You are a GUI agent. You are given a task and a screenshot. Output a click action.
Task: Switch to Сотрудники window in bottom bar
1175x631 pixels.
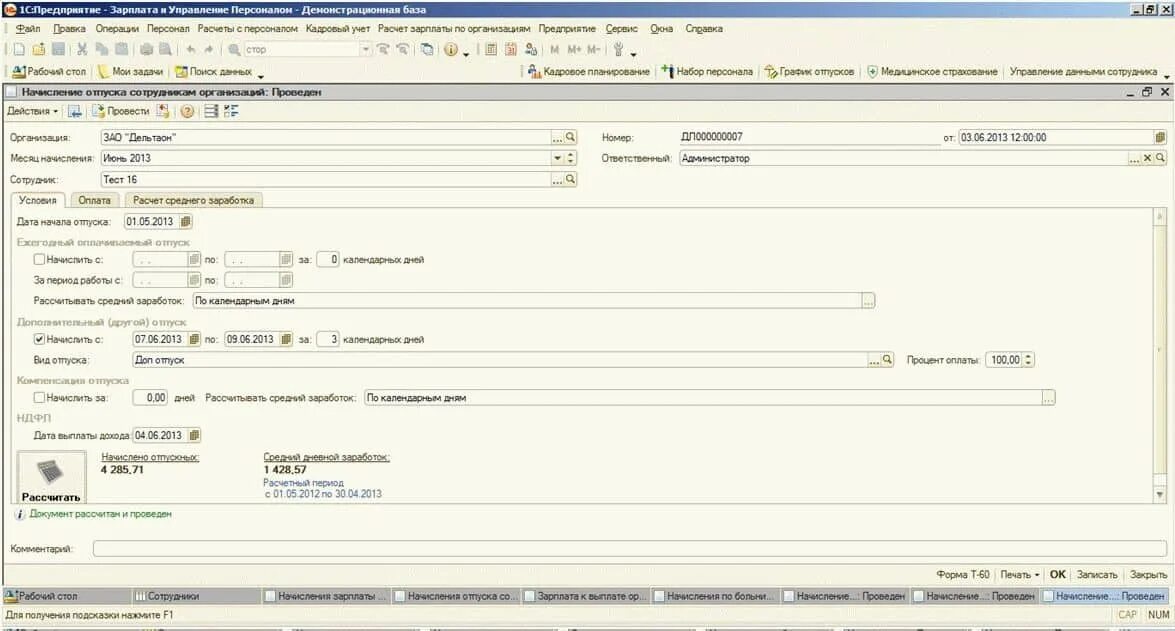pos(195,597)
